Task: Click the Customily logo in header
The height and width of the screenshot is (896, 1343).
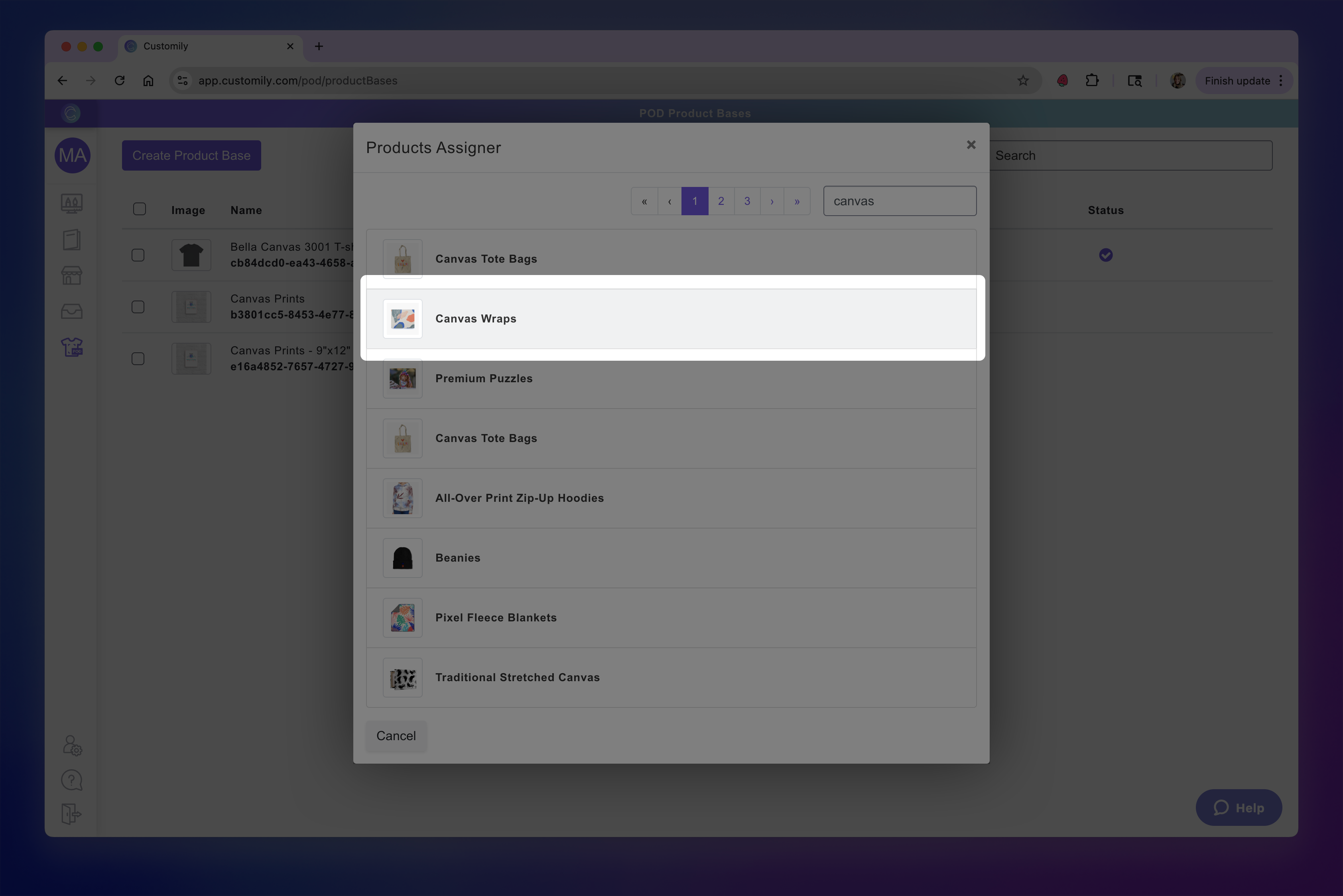Action: click(71, 113)
